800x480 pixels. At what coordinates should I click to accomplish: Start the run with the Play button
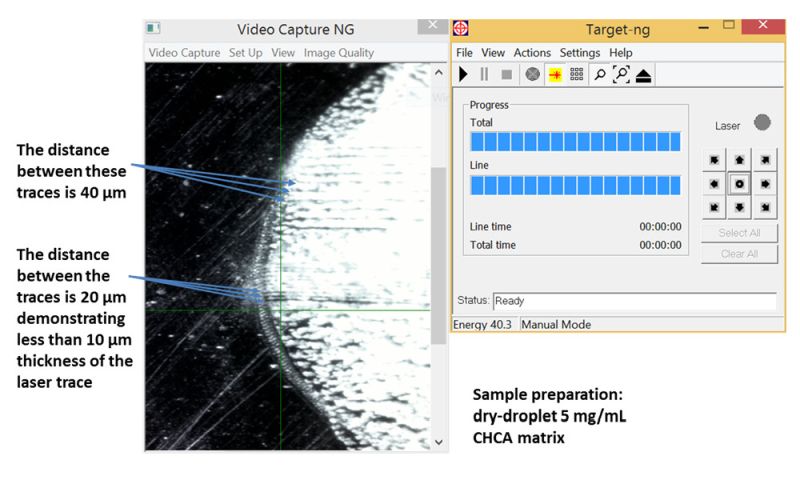pos(463,74)
